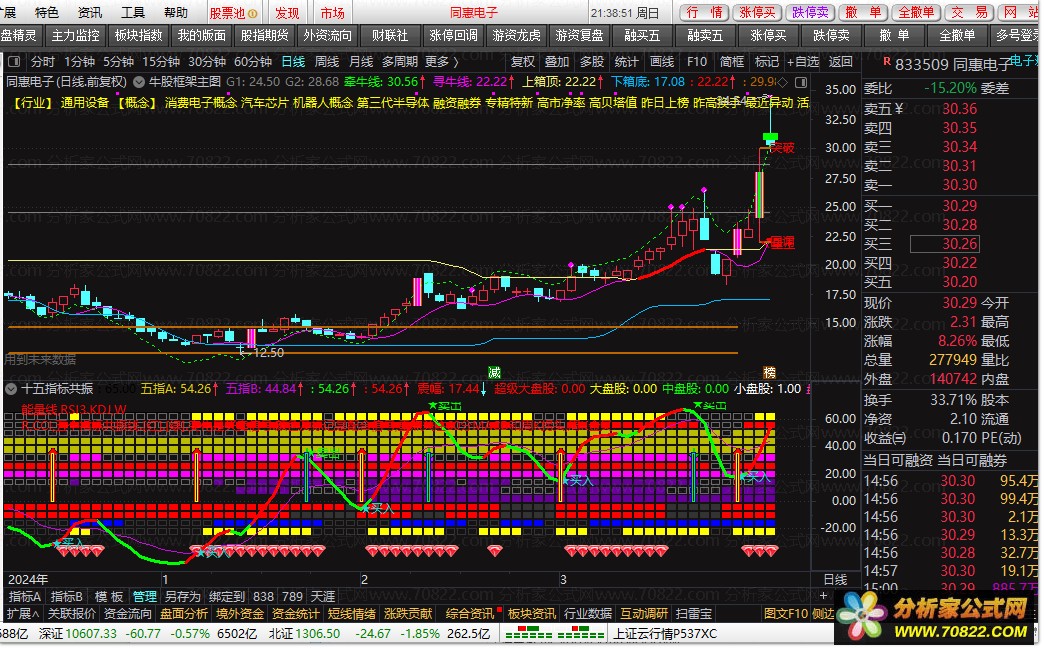Click the plus button near 日线 label
1044x648 pixels.
click(x=824, y=597)
